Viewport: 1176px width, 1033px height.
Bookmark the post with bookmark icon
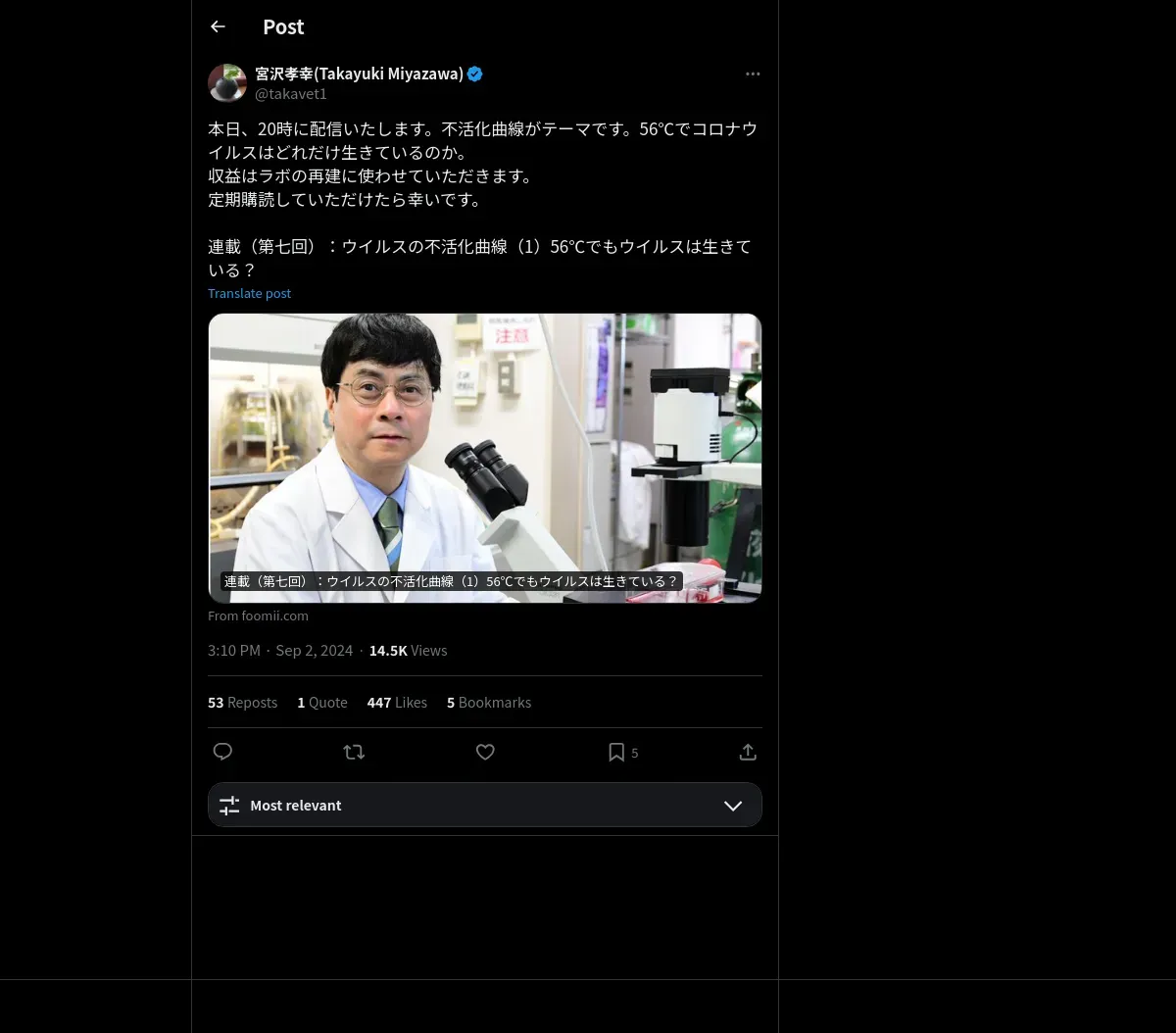(x=616, y=752)
